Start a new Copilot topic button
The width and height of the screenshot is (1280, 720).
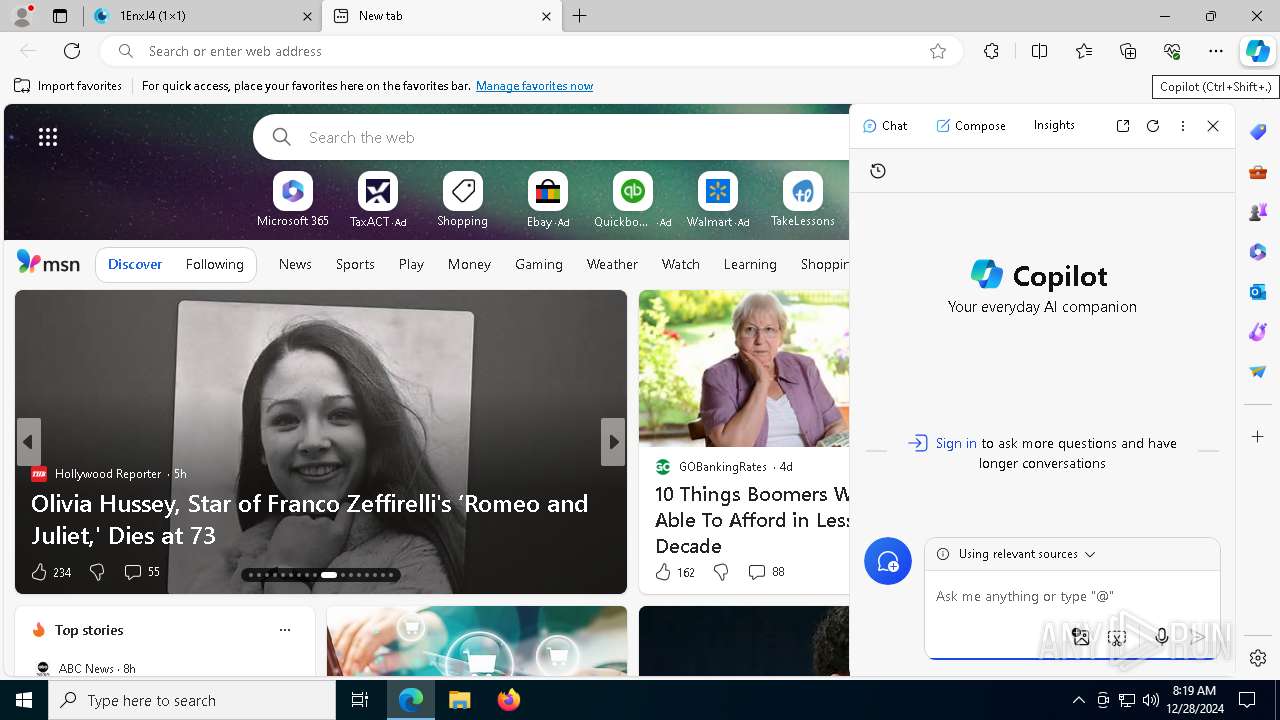888,561
